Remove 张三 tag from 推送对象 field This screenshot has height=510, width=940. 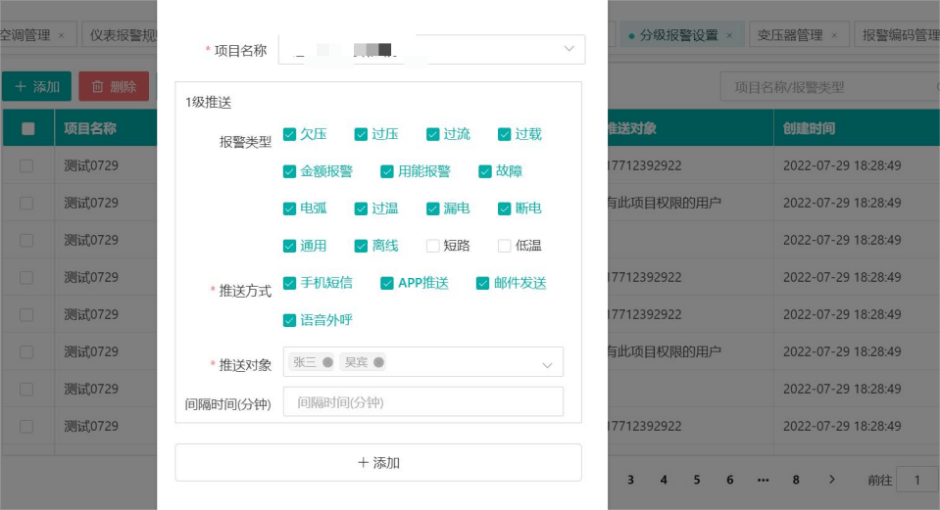[327, 362]
